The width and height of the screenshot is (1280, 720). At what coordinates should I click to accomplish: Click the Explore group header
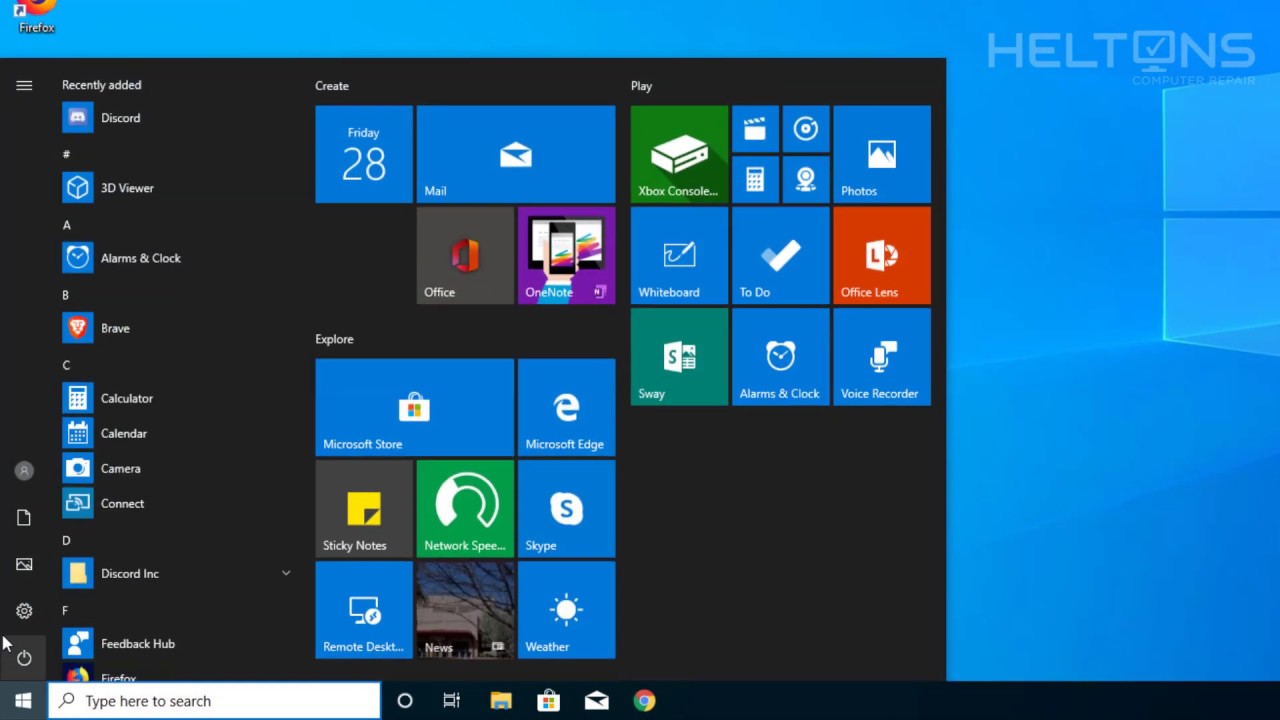point(334,339)
